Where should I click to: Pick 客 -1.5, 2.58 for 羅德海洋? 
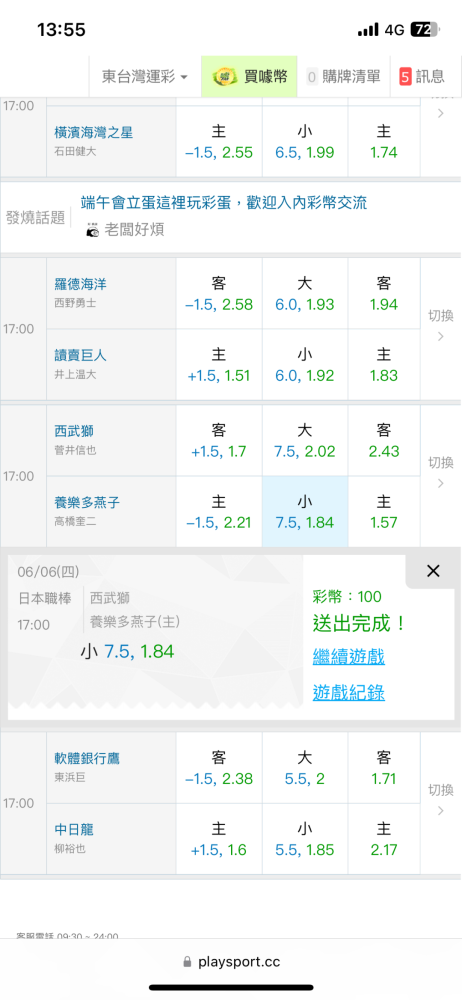tap(219, 293)
